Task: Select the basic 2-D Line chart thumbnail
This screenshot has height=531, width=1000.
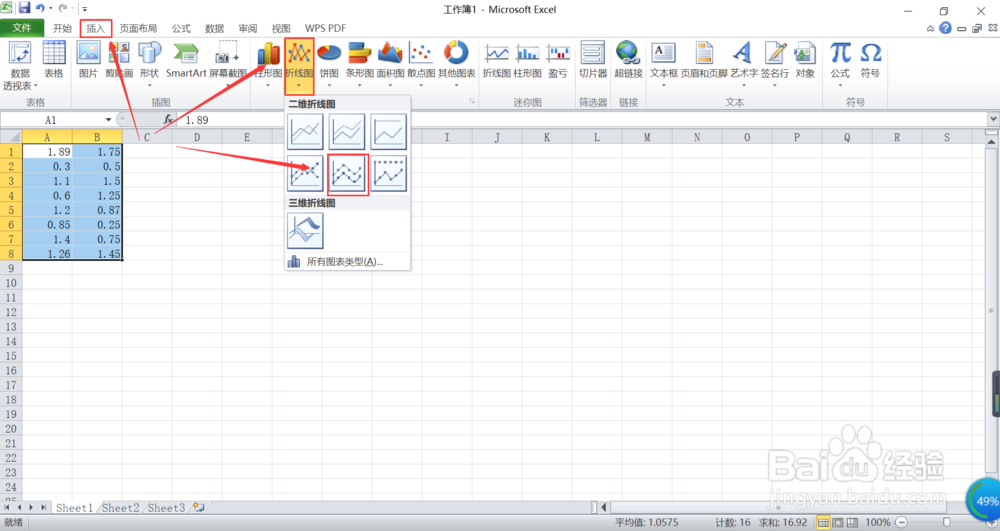Action: click(x=305, y=132)
